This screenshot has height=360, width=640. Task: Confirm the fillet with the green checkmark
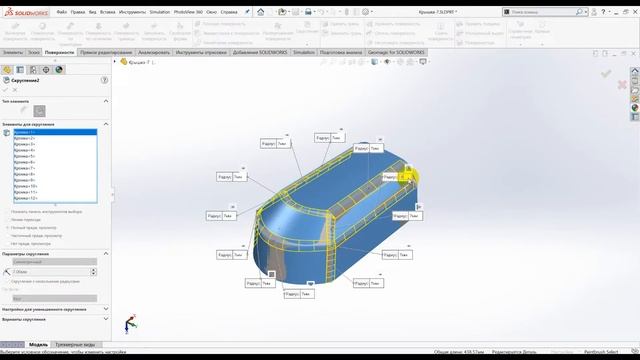tap(5, 90)
